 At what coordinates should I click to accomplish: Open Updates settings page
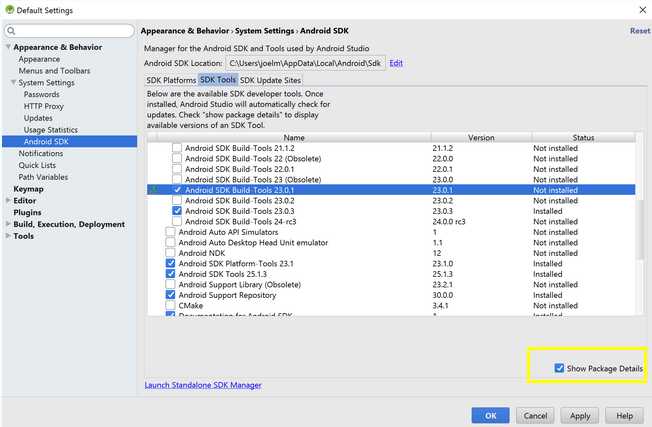click(x=38, y=118)
